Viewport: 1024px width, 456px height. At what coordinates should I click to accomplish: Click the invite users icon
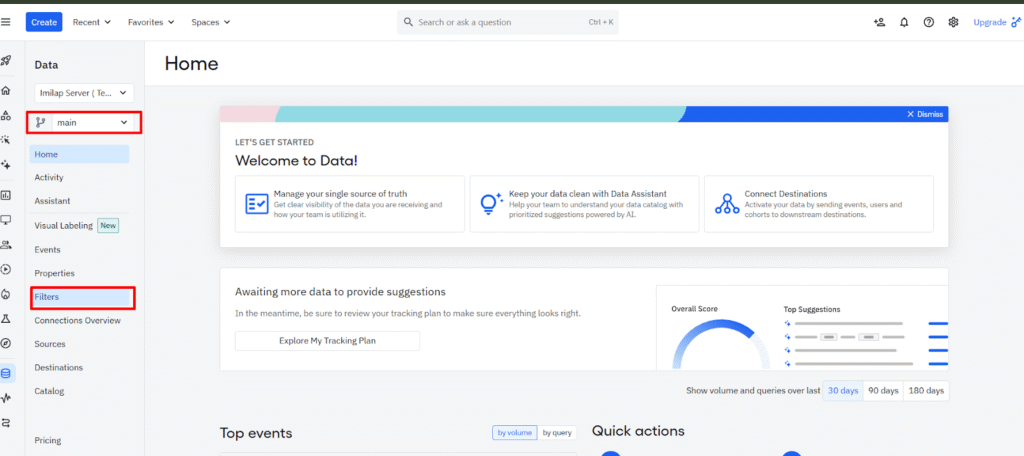(879, 22)
